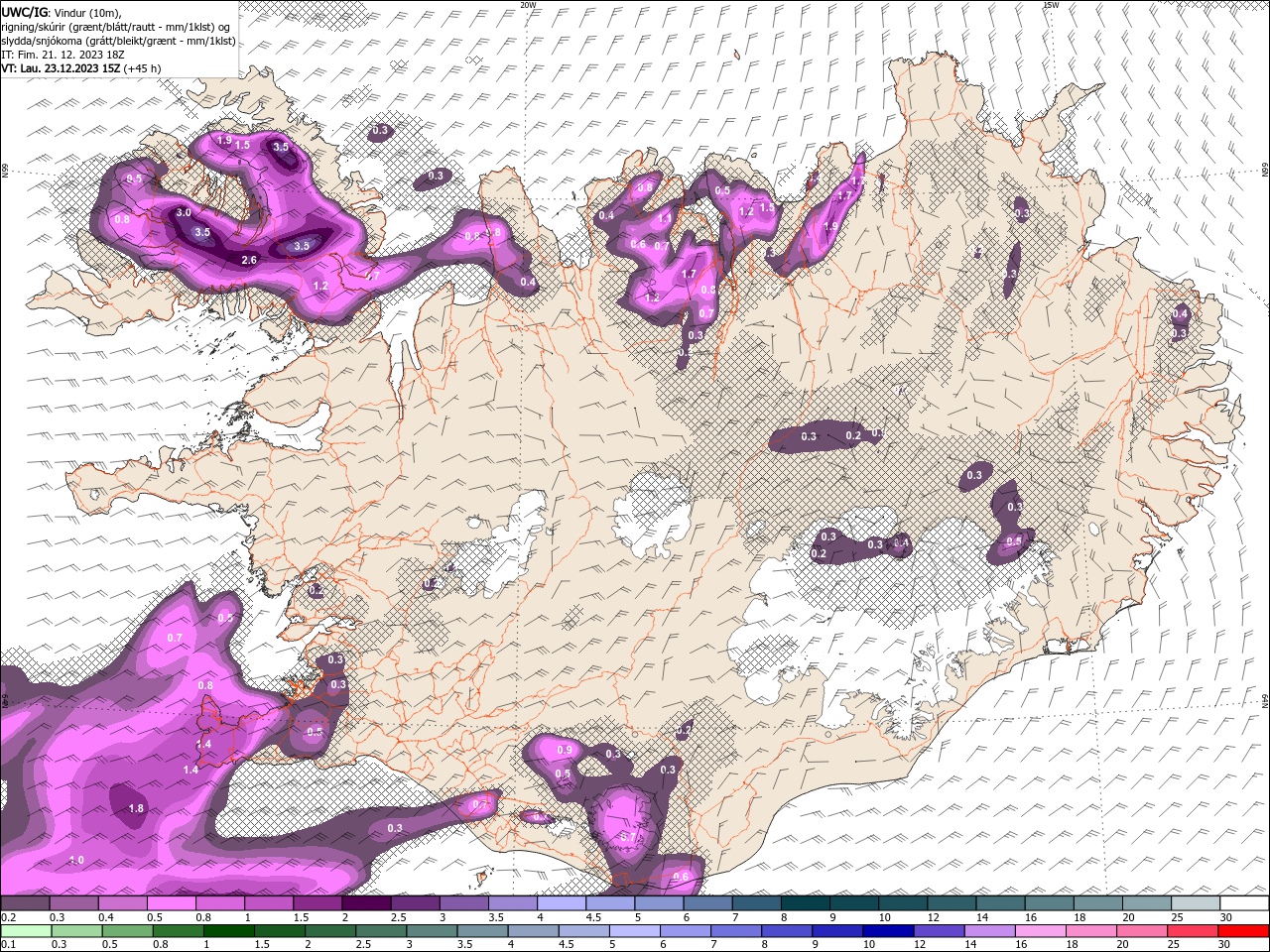The width and height of the screenshot is (1270, 952).
Task: Pick the top-row snow swatch labeled 14
Action: tap(1001, 903)
